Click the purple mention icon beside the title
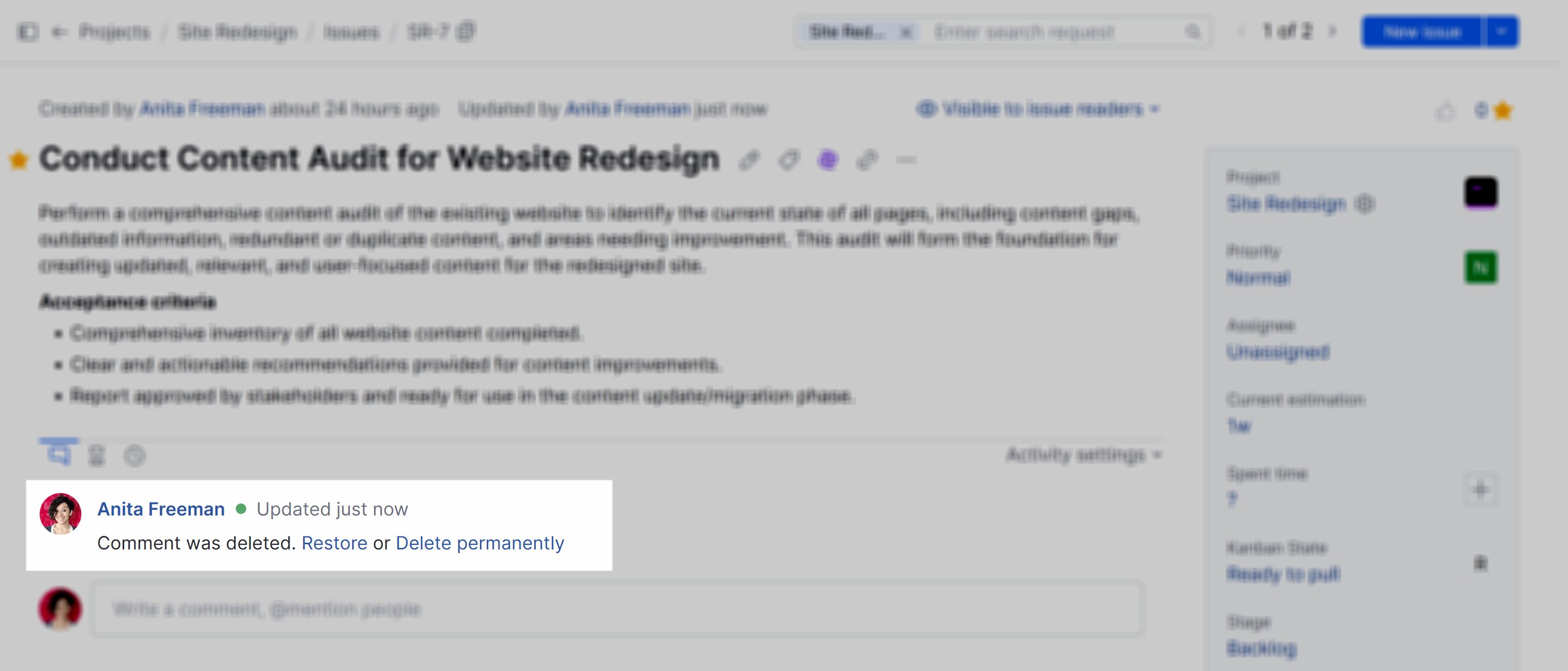Image resolution: width=1568 pixels, height=671 pixels. click(x=827, y=160)
